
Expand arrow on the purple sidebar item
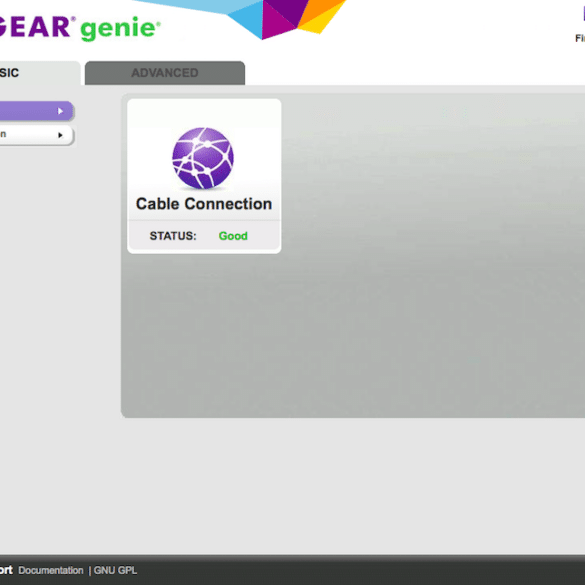(60, 111)
